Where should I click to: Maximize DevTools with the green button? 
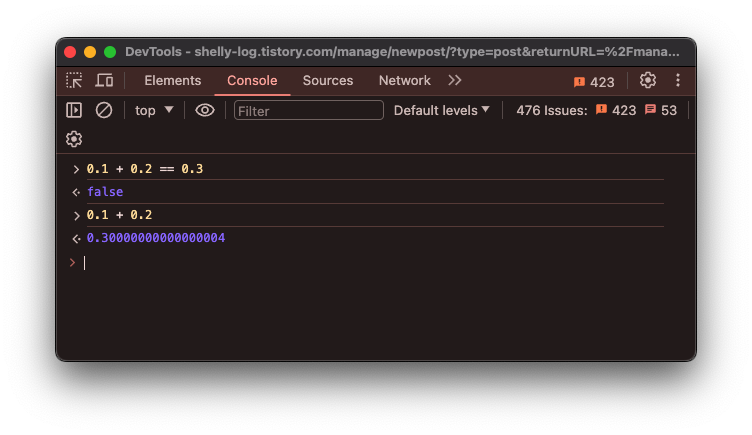point(110,52)
